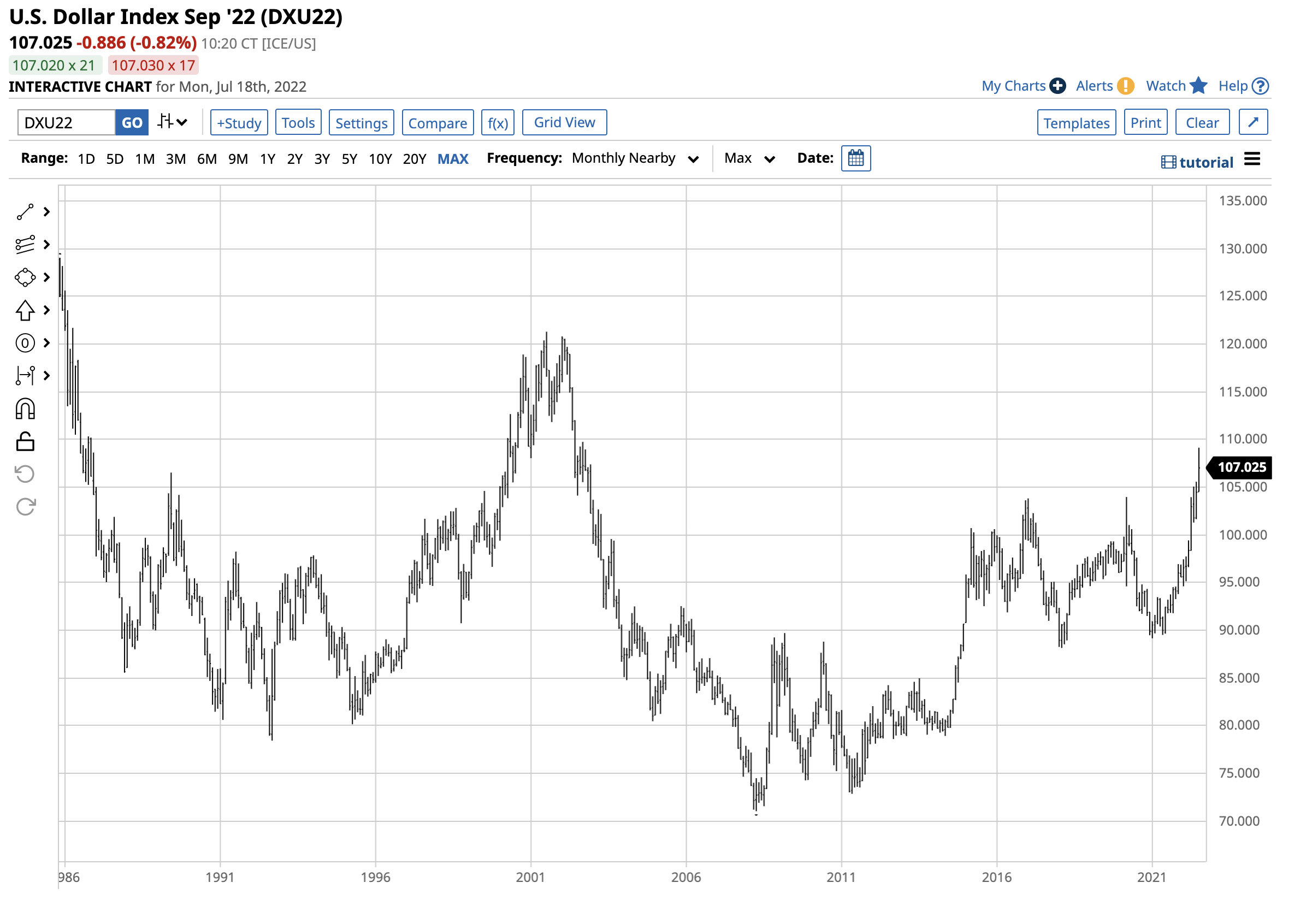Open the Max period dropdown
The image size is (1312, 924).
click(x=749, y=158)
